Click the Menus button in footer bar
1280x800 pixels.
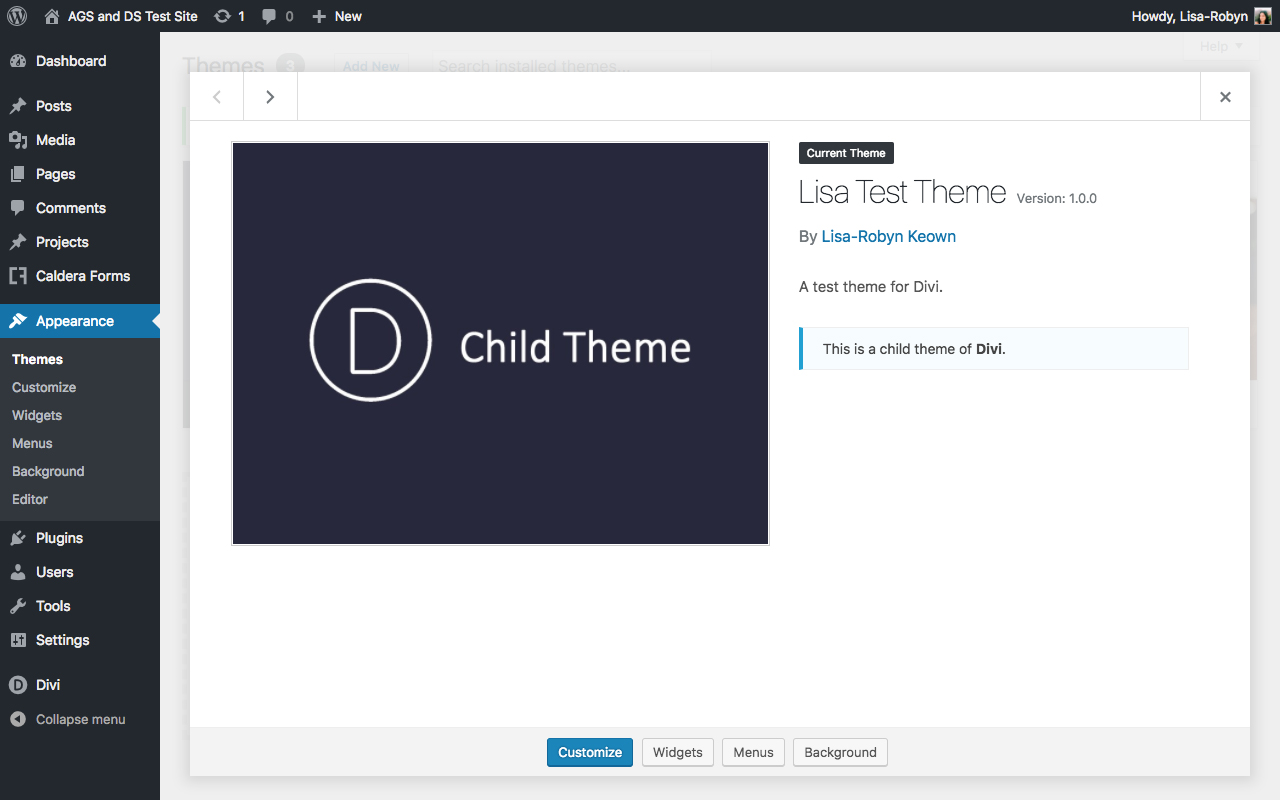click(753, 752)
